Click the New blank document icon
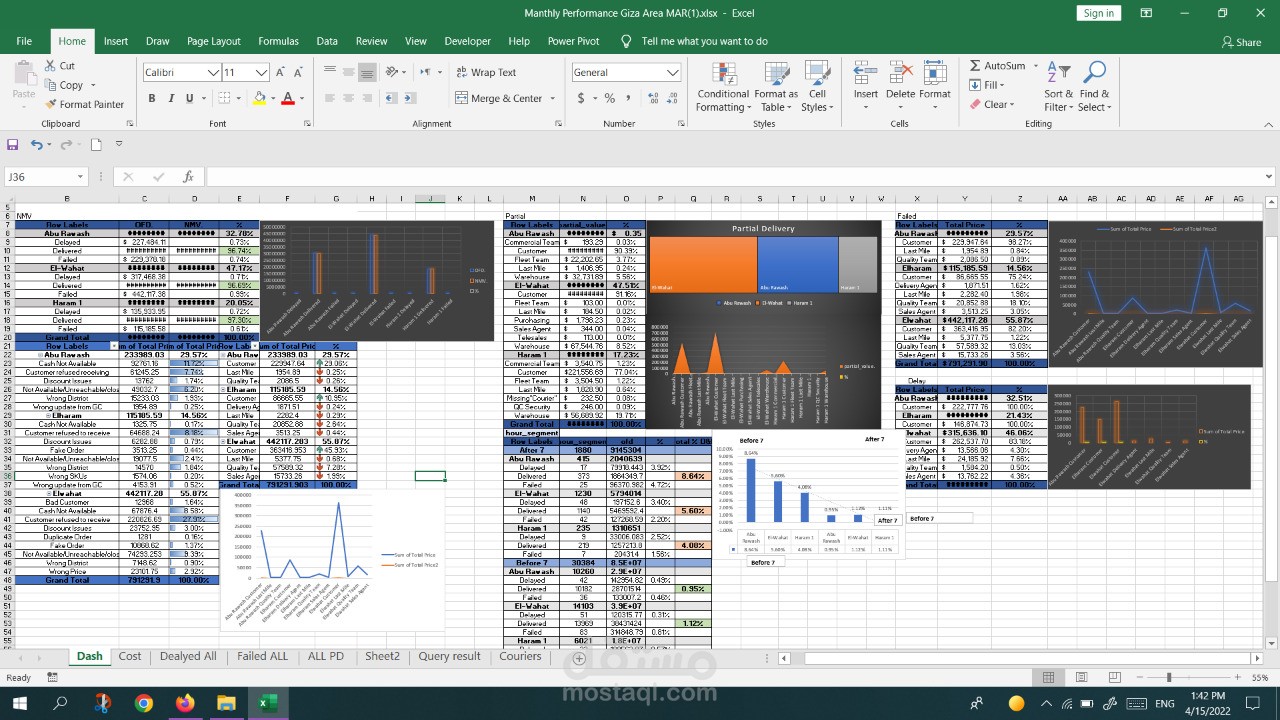Viewport: 1280px width, 720px height. click(x=96, y=144)
